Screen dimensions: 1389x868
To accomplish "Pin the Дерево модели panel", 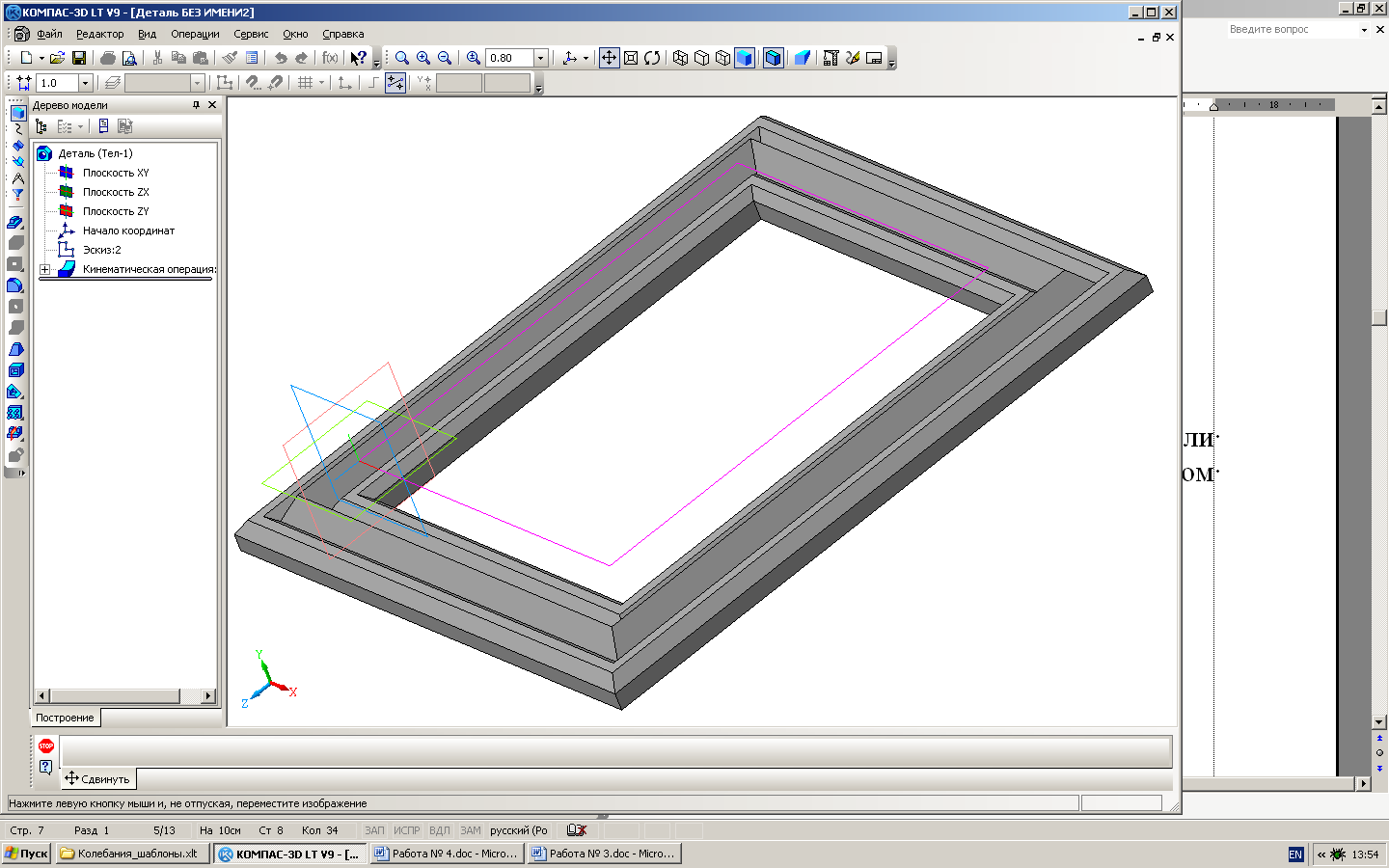I will [196, 105].
